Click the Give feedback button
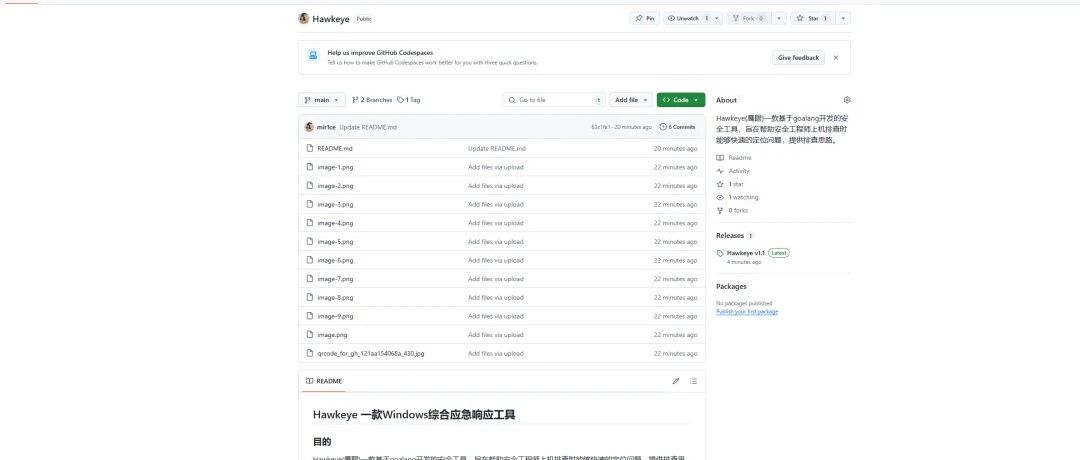 tap(798, 58)
